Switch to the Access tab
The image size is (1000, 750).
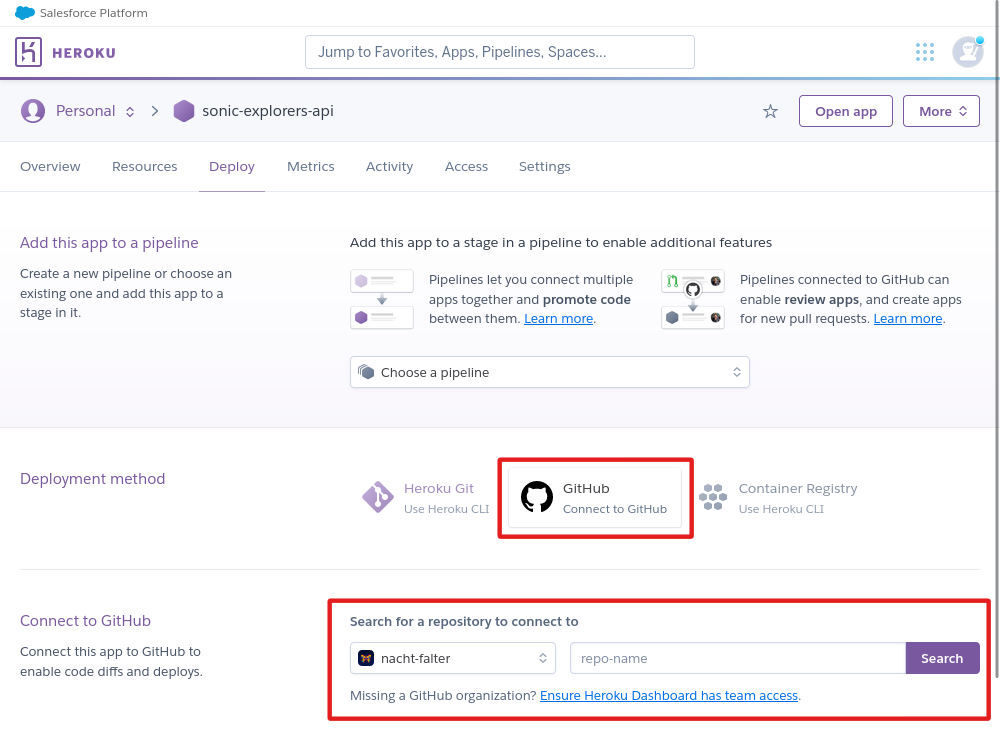(x=466, y=166)
